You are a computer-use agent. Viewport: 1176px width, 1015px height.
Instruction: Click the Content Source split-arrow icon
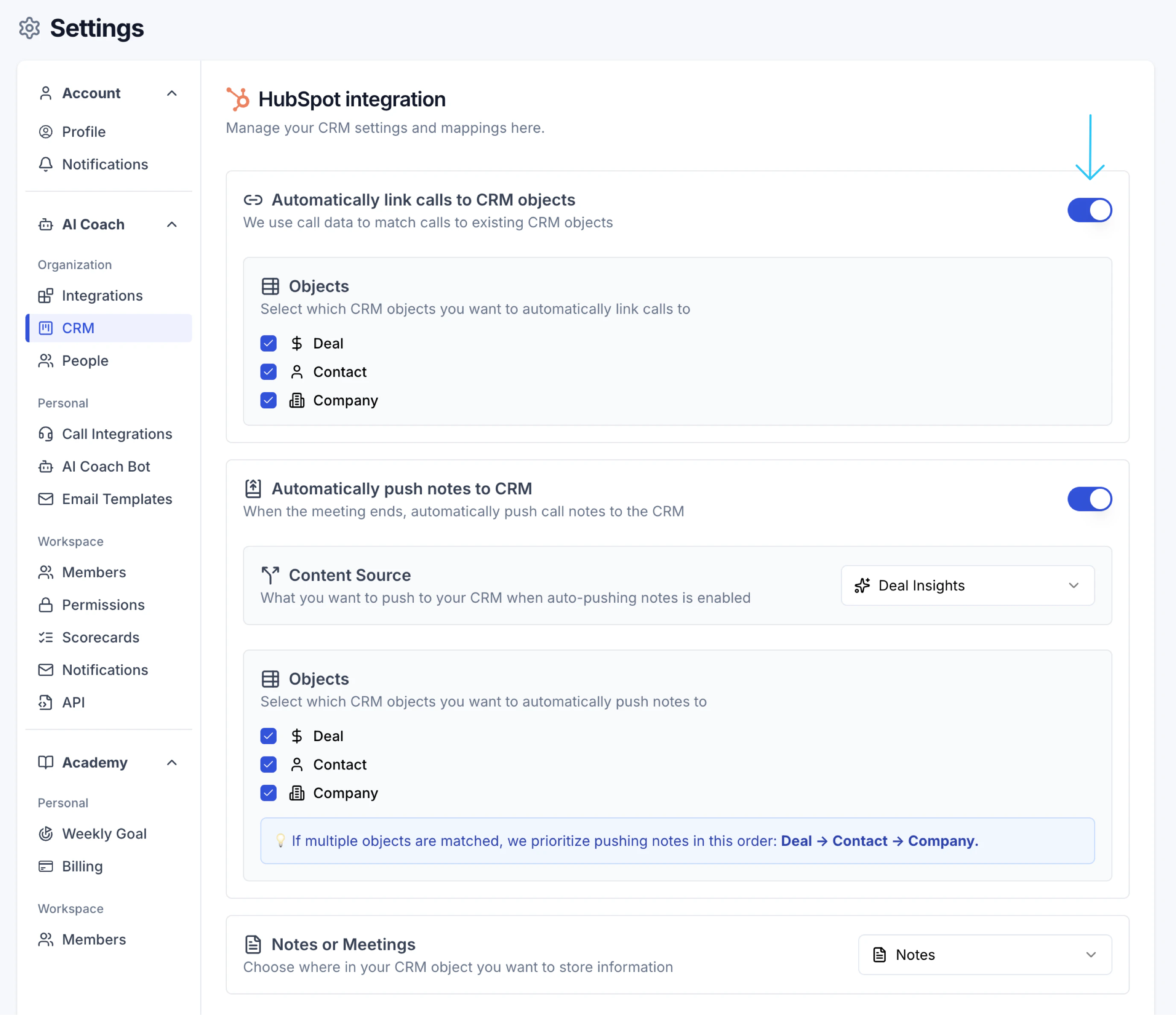270,575
